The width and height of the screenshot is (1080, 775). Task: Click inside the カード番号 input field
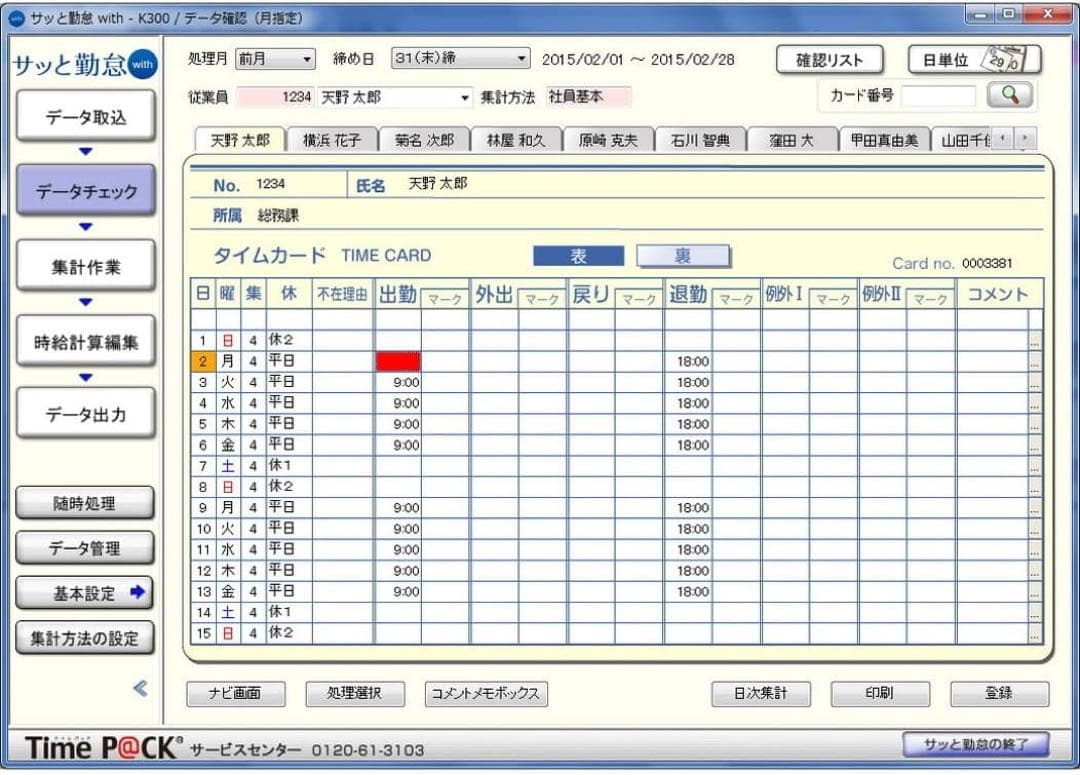940,95
